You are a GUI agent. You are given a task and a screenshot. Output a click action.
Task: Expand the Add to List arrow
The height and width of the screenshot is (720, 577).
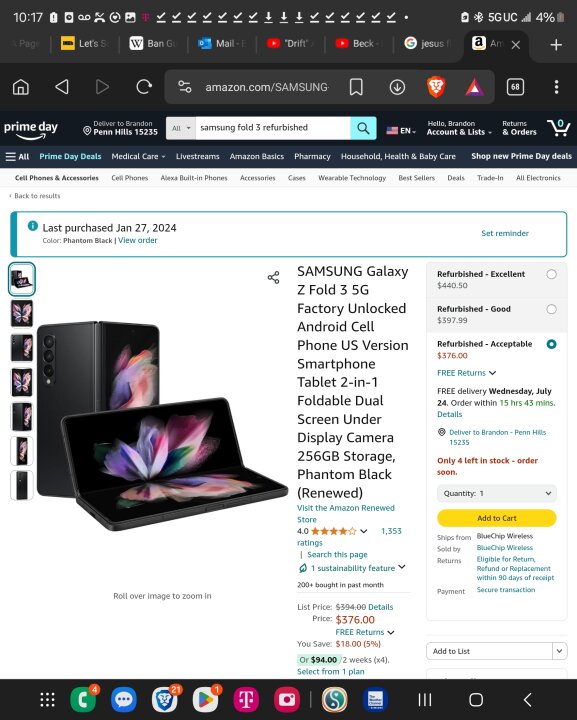point(559,651)
